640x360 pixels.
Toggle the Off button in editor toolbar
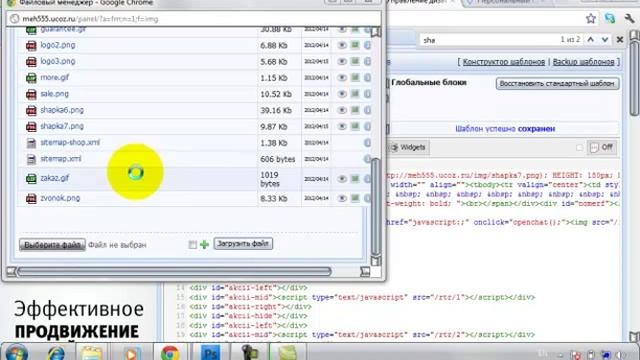602,147
